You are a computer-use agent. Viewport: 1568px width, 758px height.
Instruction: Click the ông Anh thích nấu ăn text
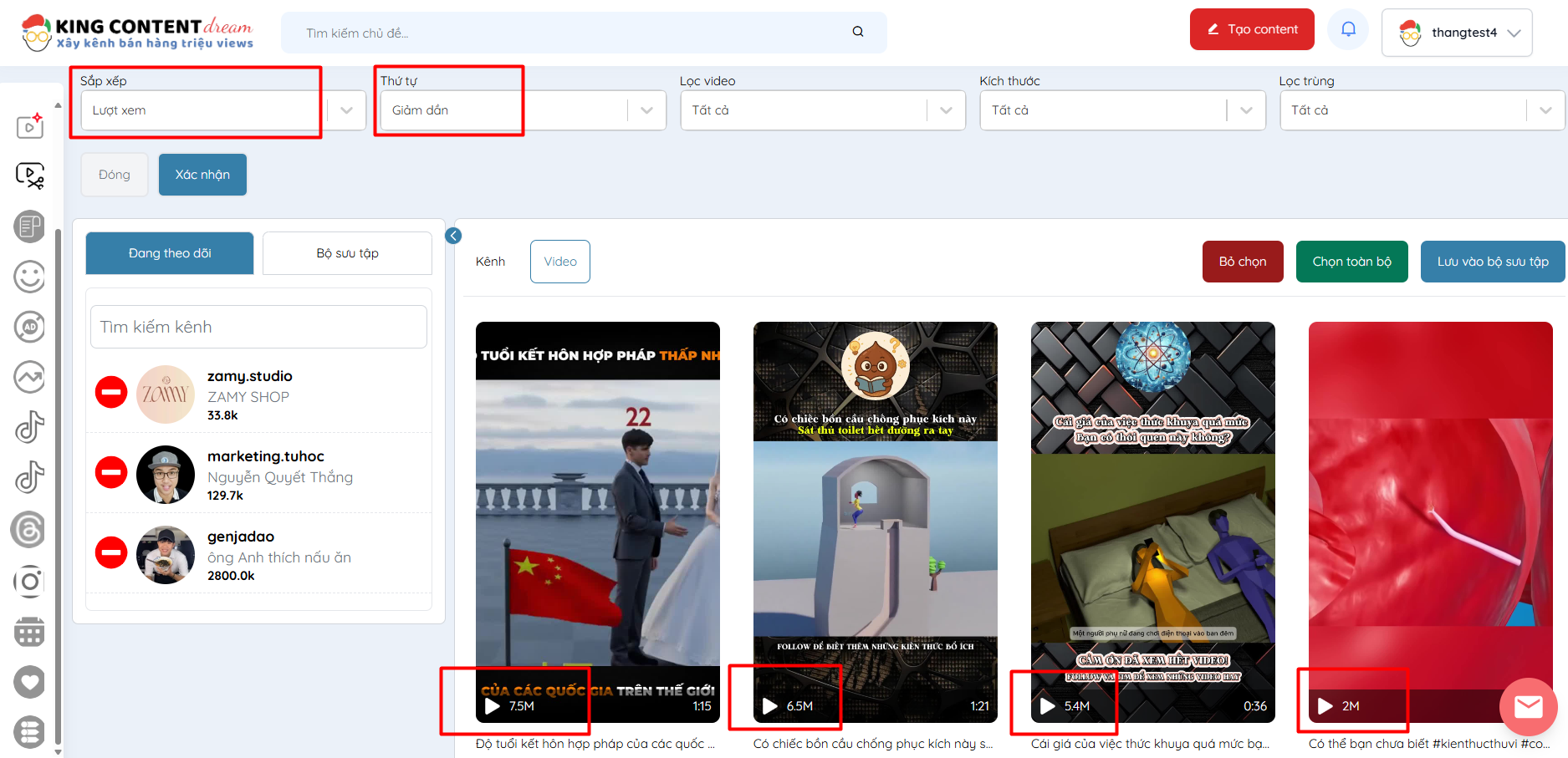(x=279, y=557)
